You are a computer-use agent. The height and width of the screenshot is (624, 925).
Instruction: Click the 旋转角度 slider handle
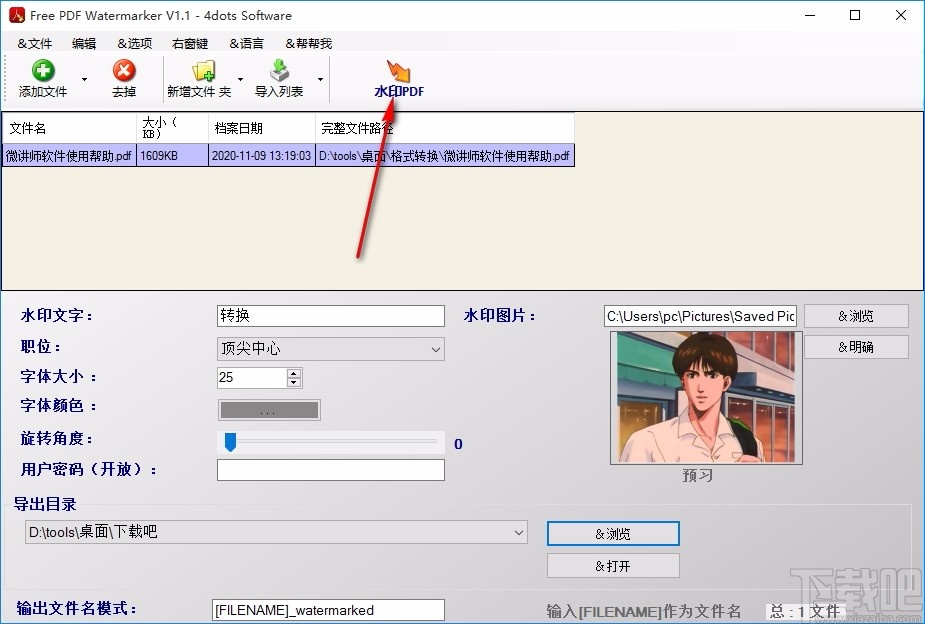tap(231, 442)
